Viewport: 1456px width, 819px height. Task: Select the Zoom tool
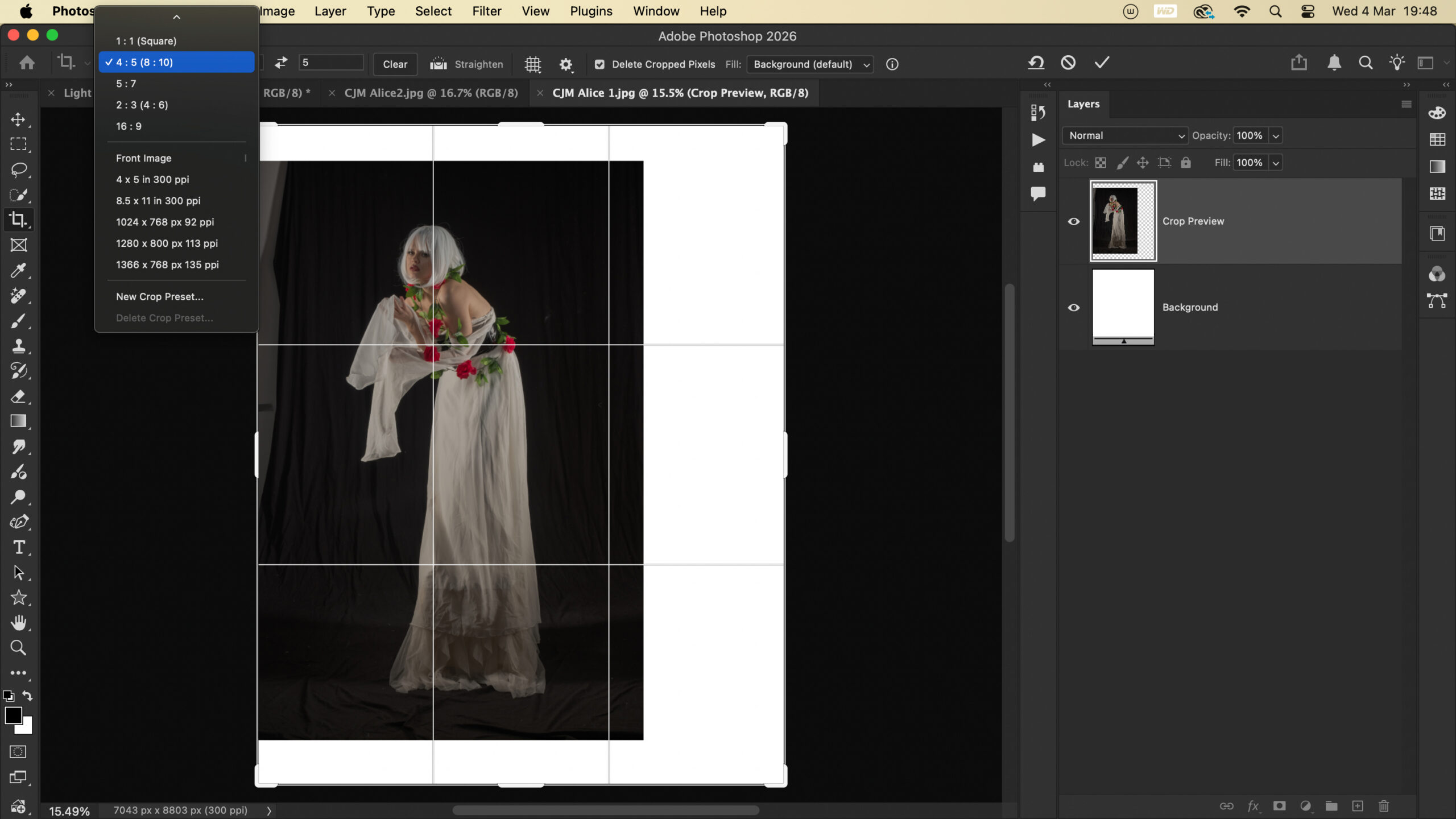coord(18,648)
